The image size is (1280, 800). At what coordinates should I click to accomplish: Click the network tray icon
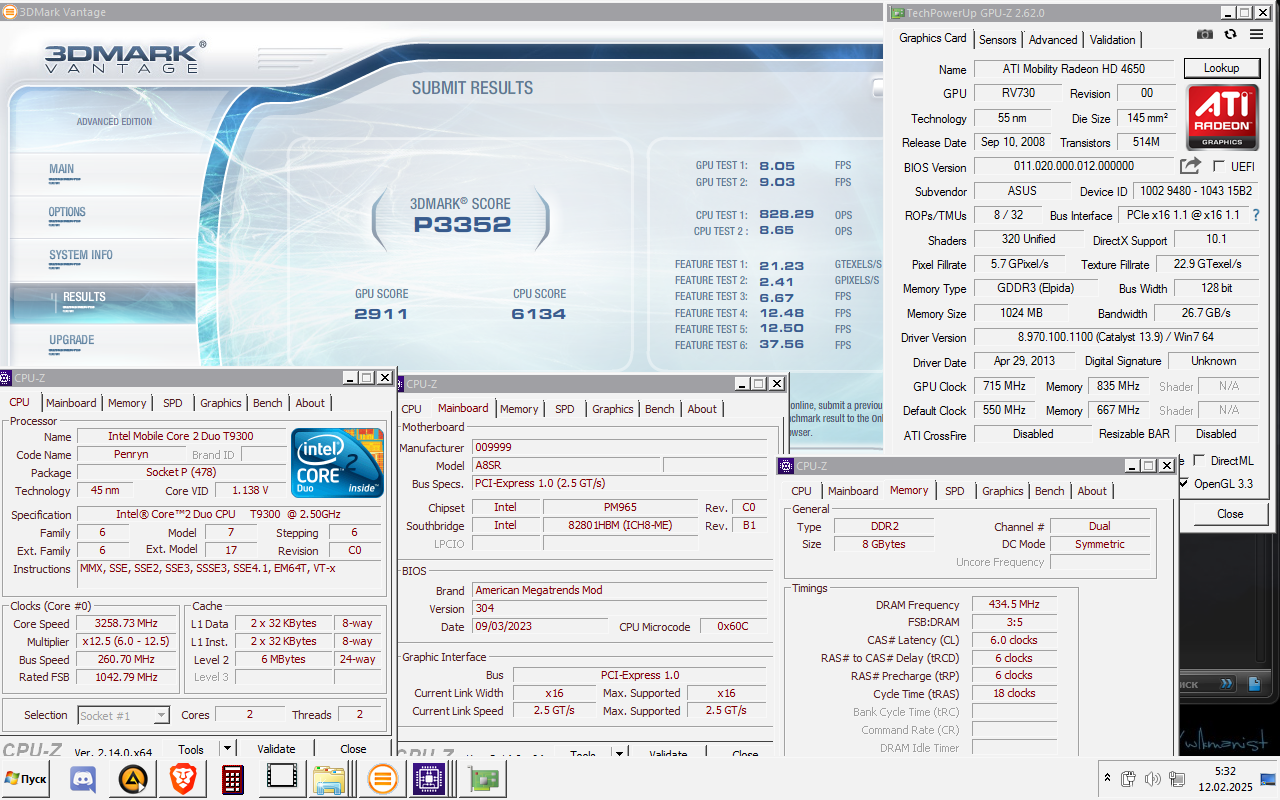point(1178,778)
